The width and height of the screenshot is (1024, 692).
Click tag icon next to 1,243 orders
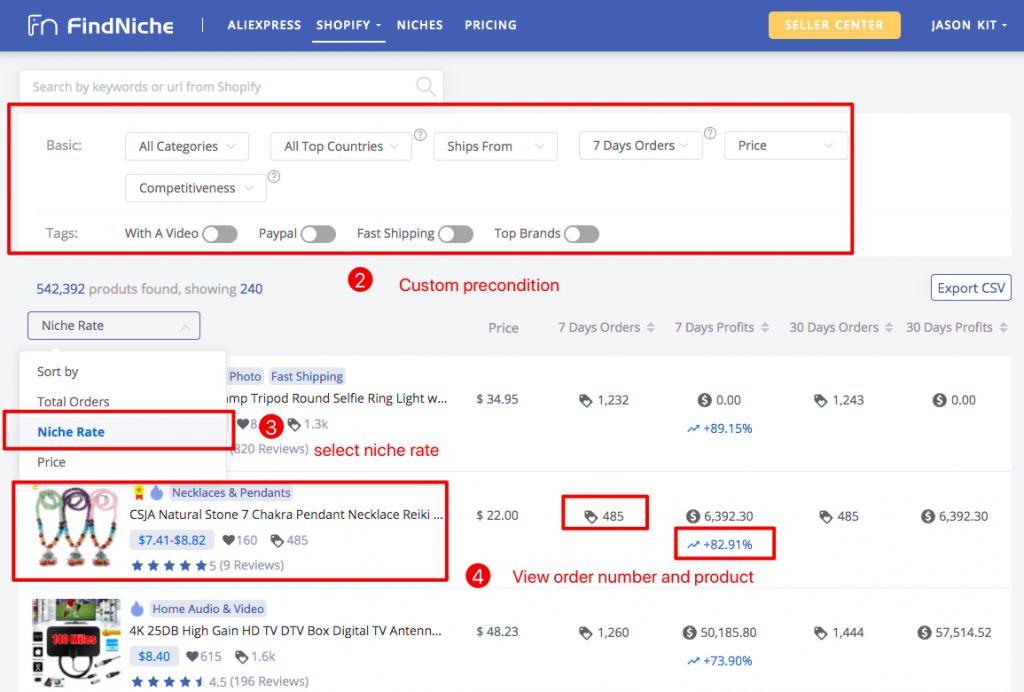(x=821, y=400)
